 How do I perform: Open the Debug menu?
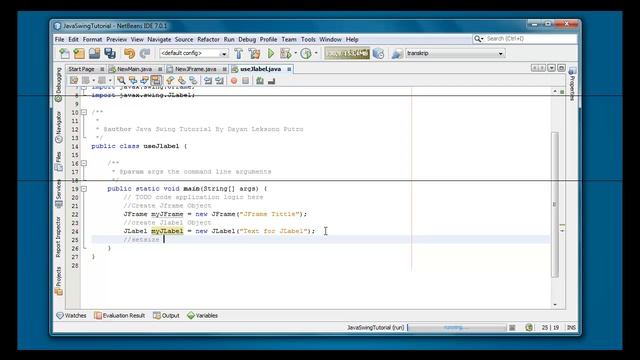click(x=247, y=40)
